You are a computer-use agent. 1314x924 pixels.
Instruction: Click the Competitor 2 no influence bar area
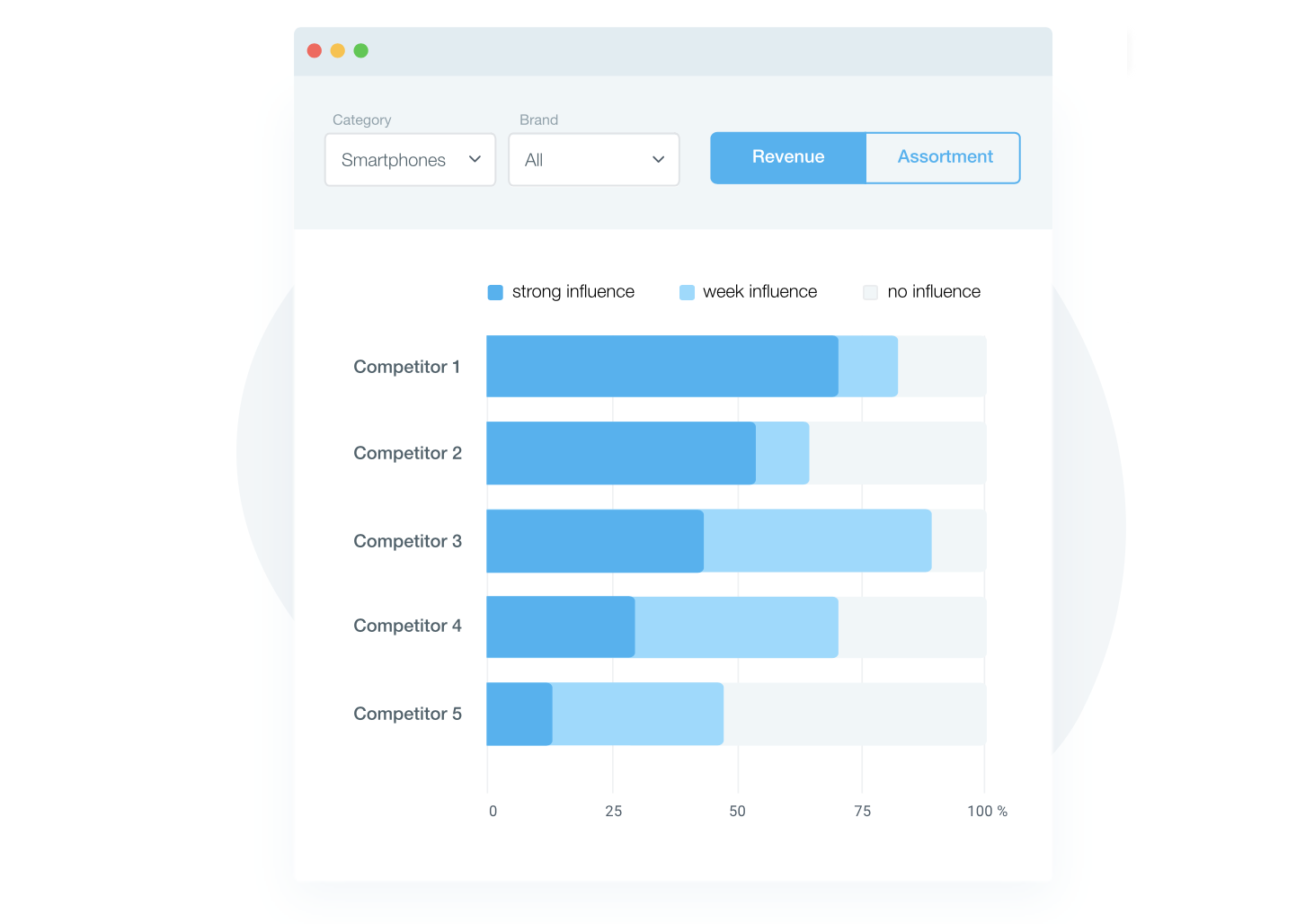[x=896, y=453]
